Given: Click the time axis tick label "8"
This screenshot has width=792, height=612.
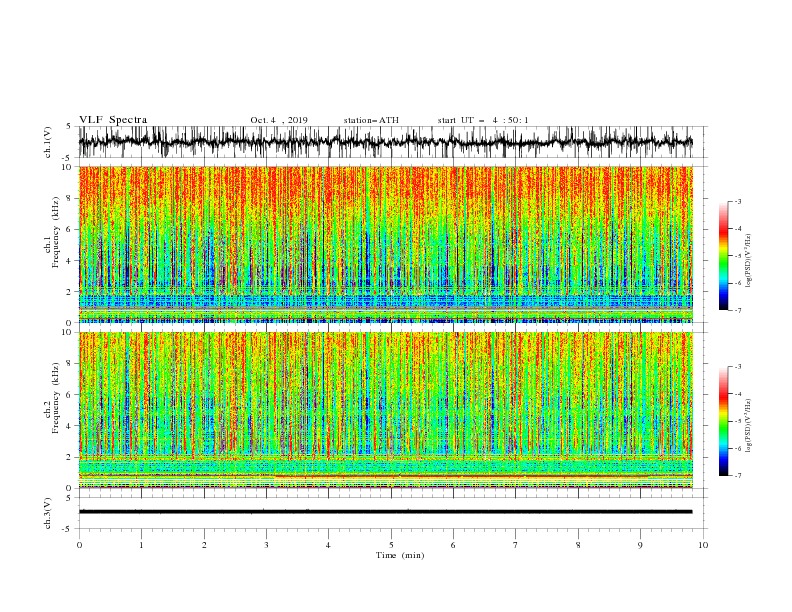Looking at the screenshot, I should [x=578, y=545].
